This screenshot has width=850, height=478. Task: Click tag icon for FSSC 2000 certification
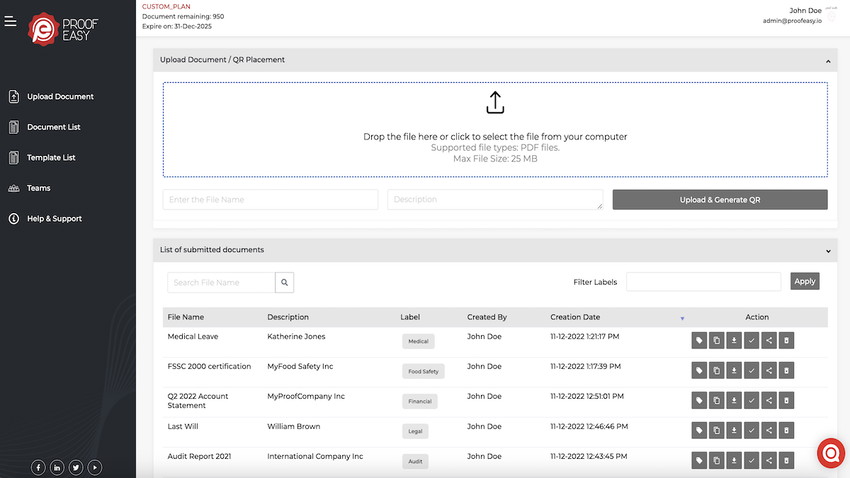coord(699,370)
